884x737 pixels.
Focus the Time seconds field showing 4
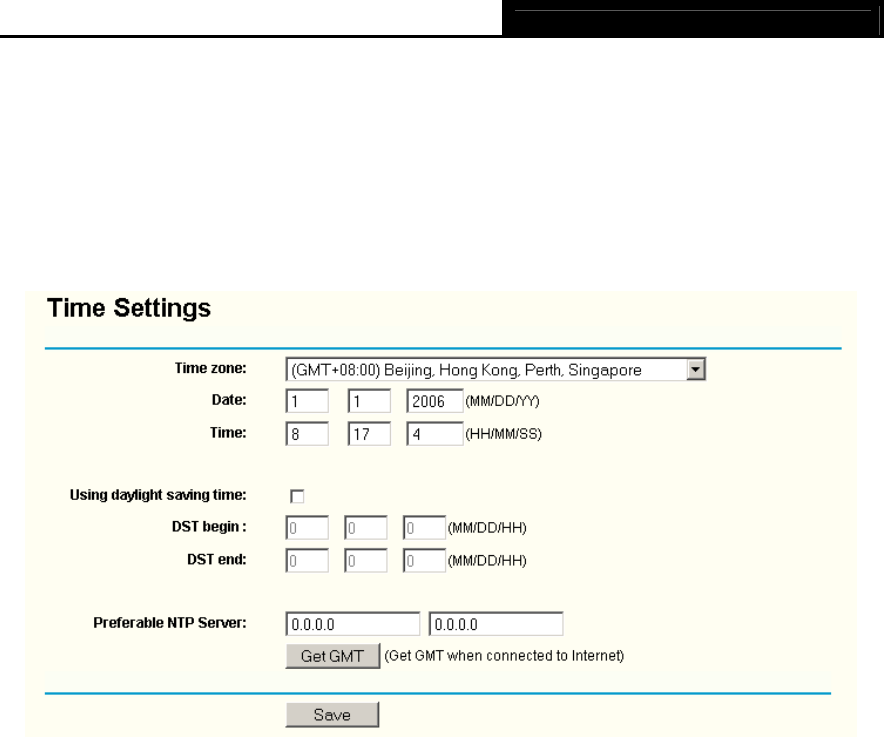(435, 434)
